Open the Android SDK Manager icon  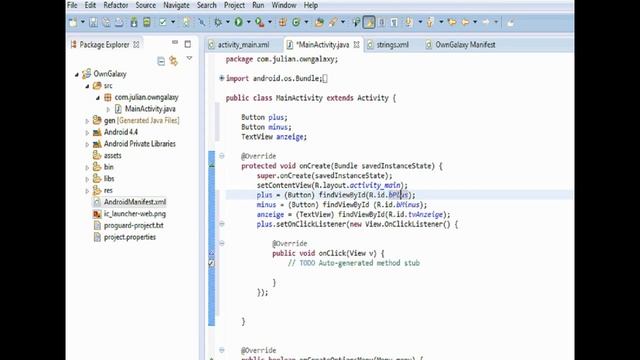tap(134, 22)
